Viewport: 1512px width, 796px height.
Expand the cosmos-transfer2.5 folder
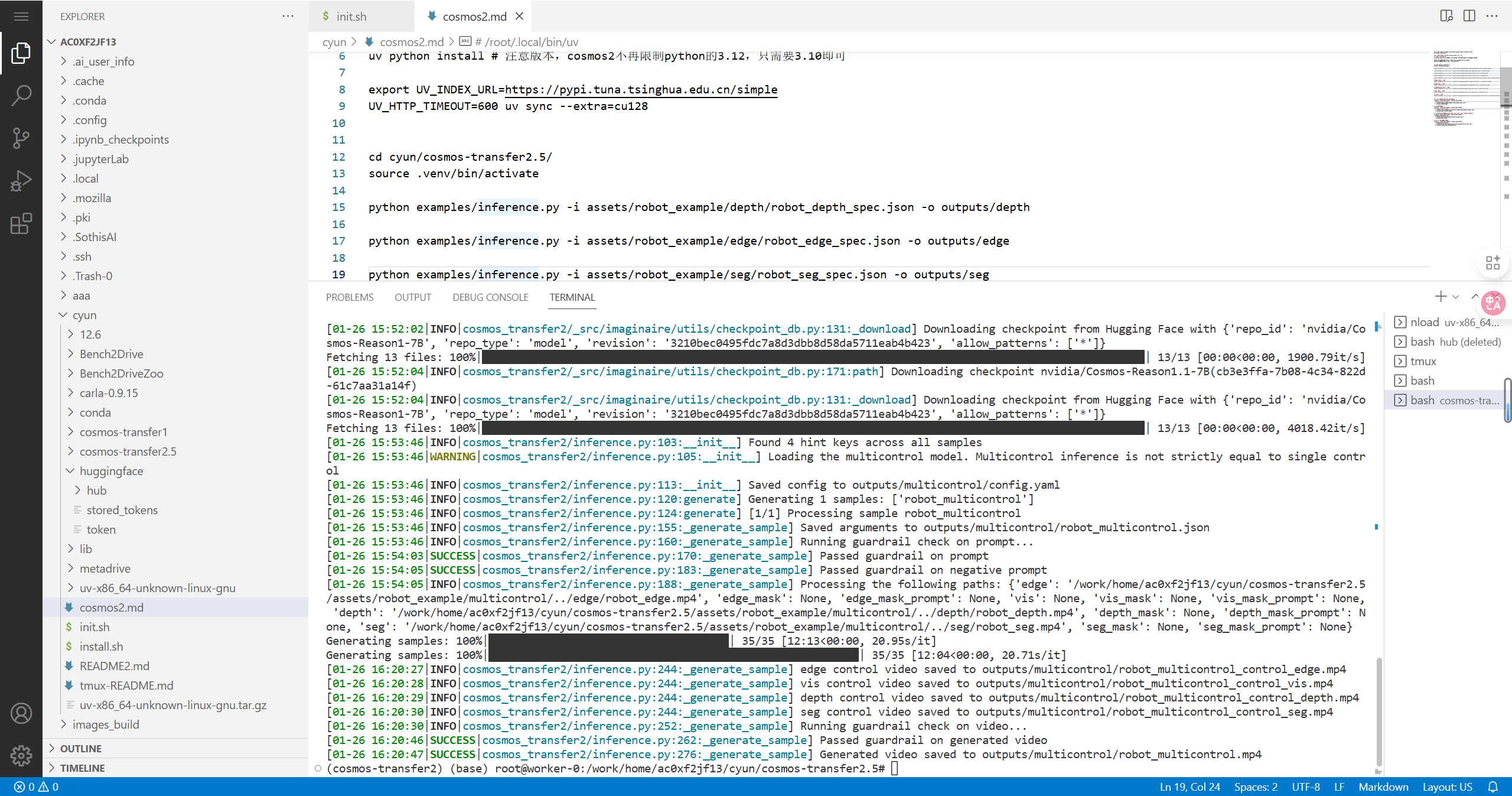128,451
